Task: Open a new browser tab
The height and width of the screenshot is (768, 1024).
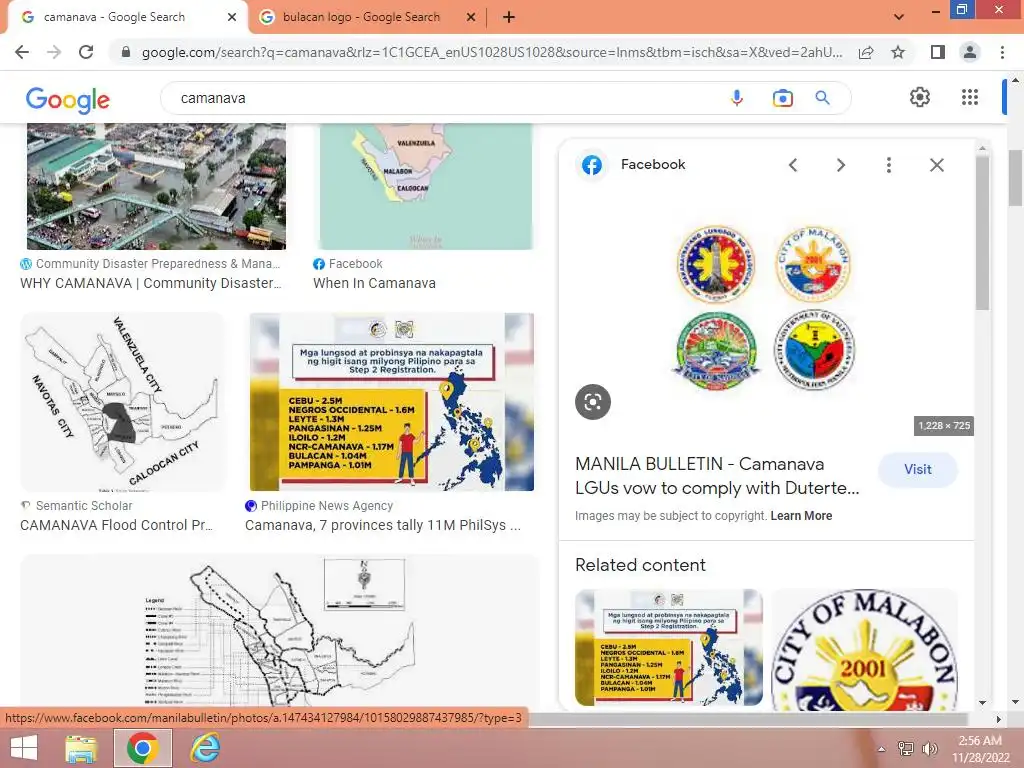Action: coord(509,18)
